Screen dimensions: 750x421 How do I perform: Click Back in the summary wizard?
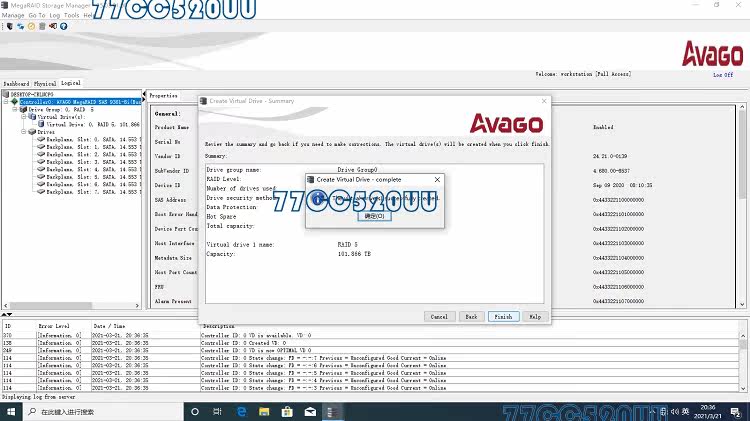click(x=472, y=317)
